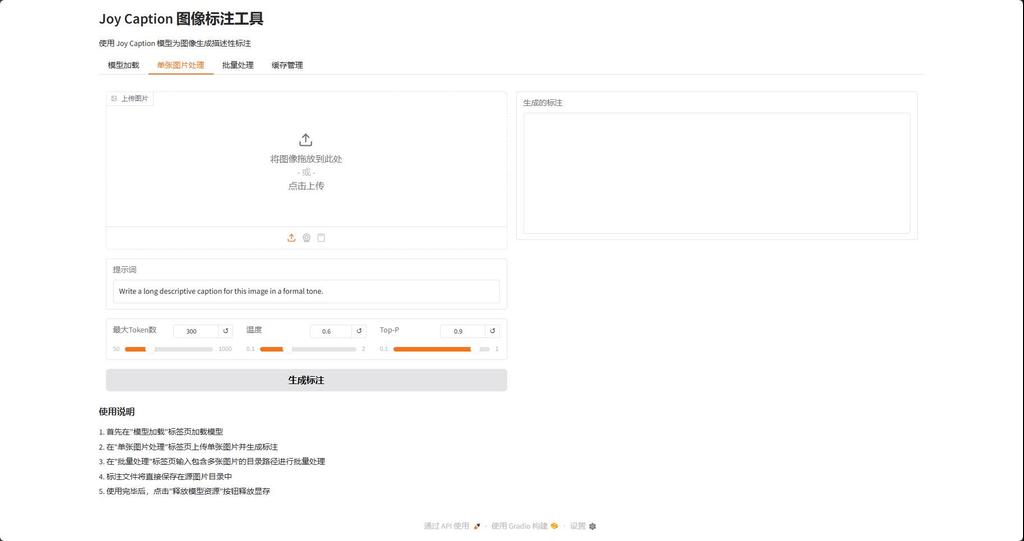Reset the 最大Token数 value with its reset icon
Screen dimensions: 1024x541
(226, 331)
